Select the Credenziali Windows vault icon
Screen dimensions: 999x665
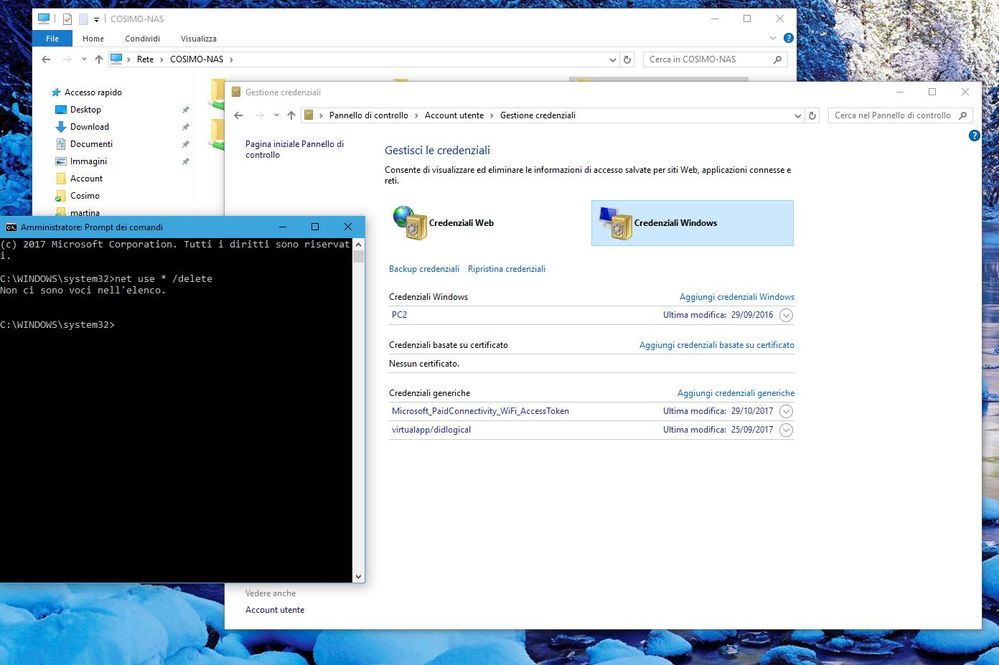point(615,223)
